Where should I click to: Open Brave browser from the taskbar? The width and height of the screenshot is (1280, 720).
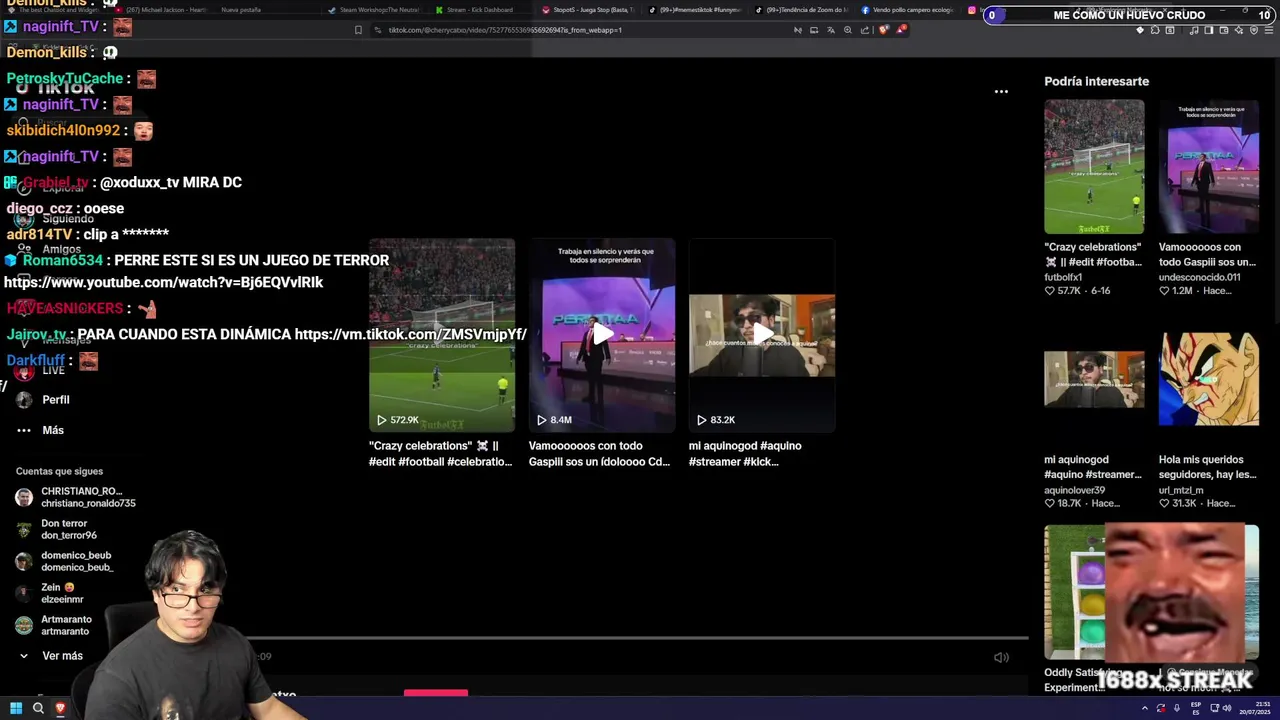click(60, 708)
